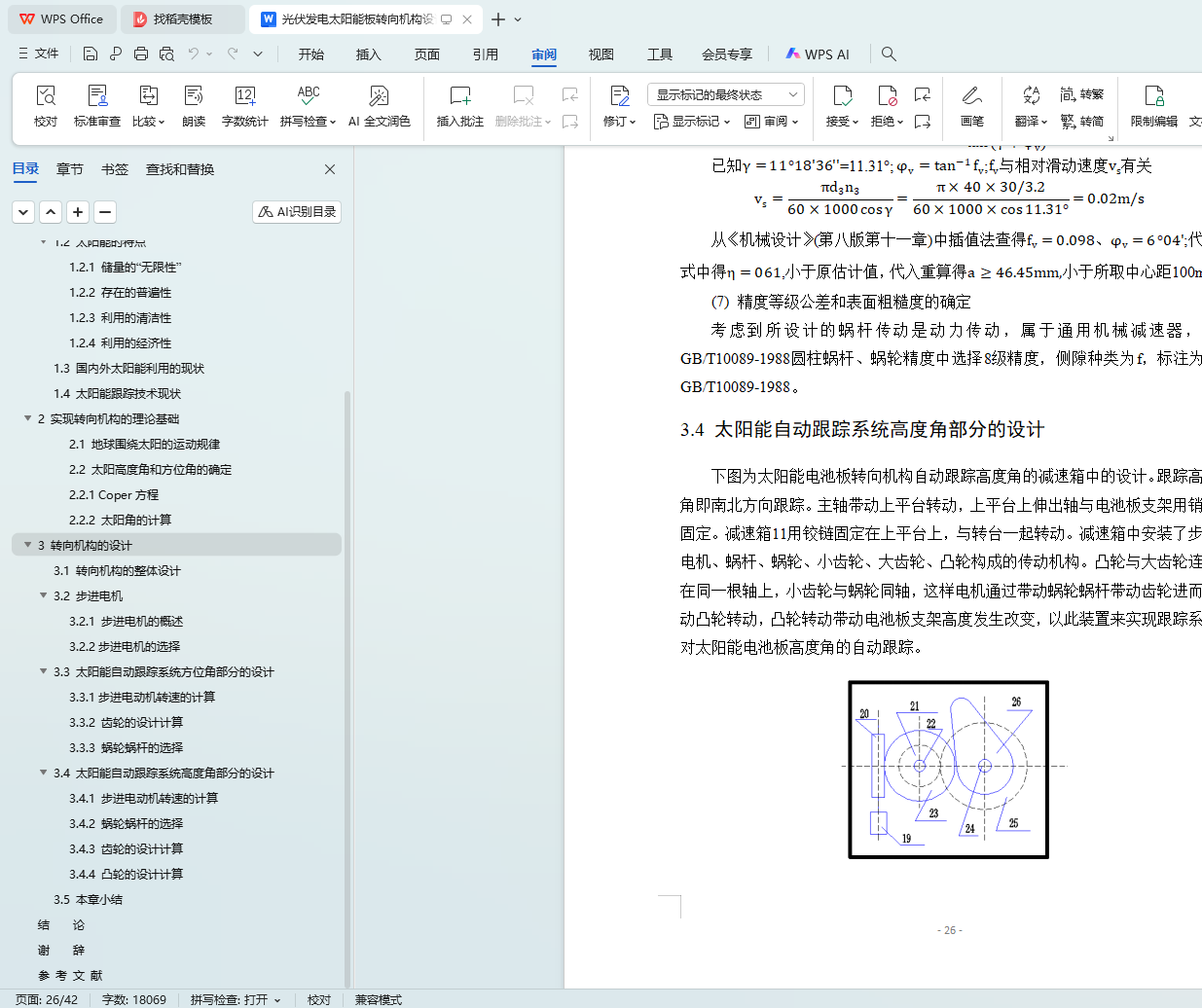The height and width of the screenshot is (1008, 1202).
Task: Click the plus promote button in outline pane
Action: [x=78, y=211]
